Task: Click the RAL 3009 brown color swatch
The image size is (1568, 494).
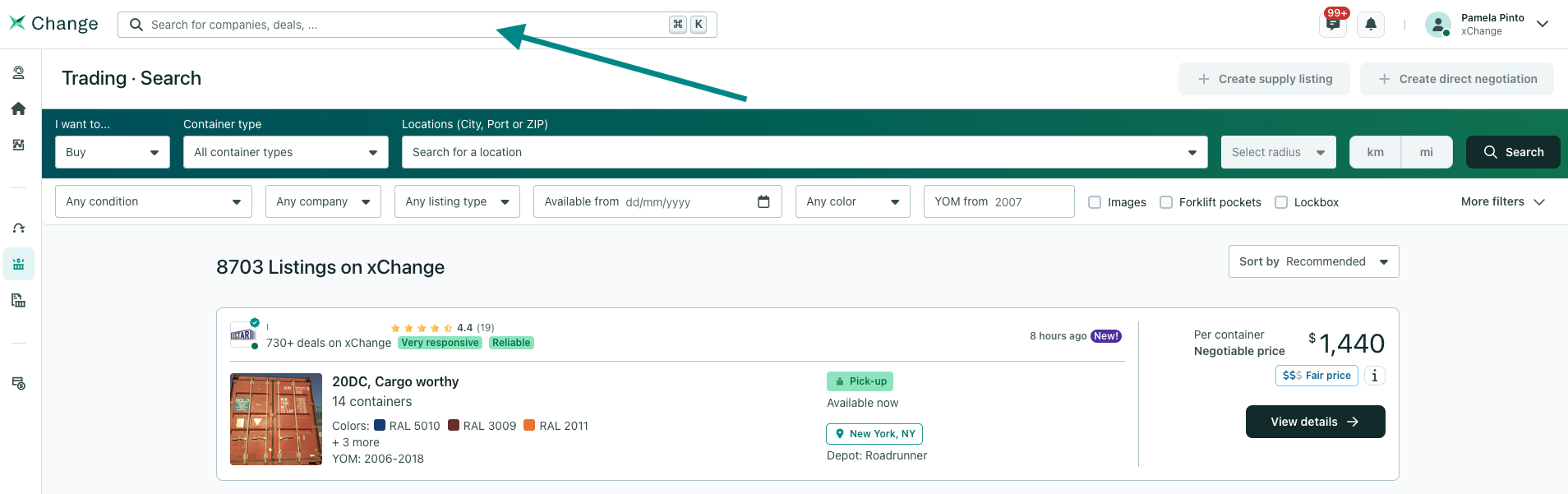Action: point(454,425)
